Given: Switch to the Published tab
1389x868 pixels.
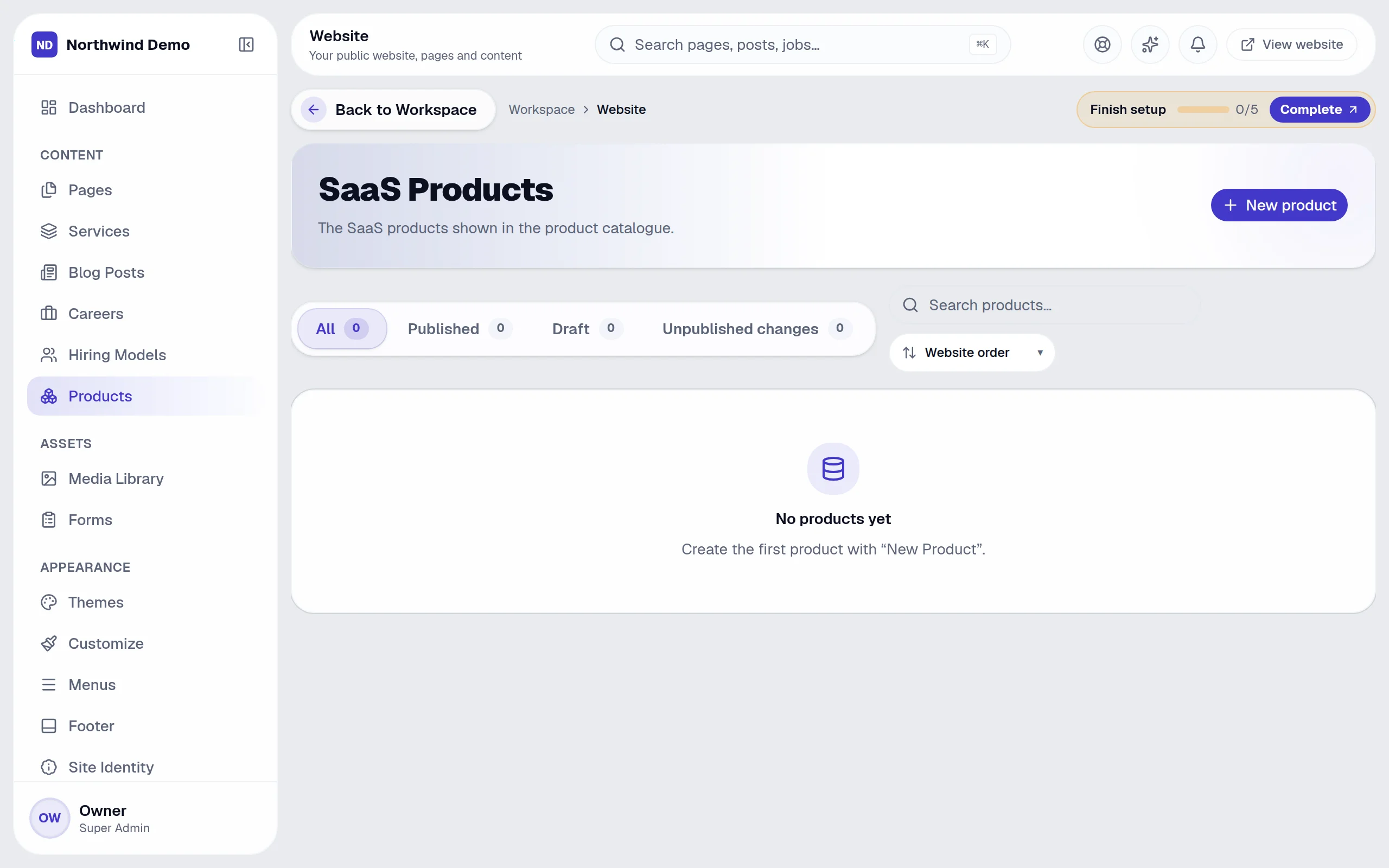Looking at the screenshot, I should [460, 328].
